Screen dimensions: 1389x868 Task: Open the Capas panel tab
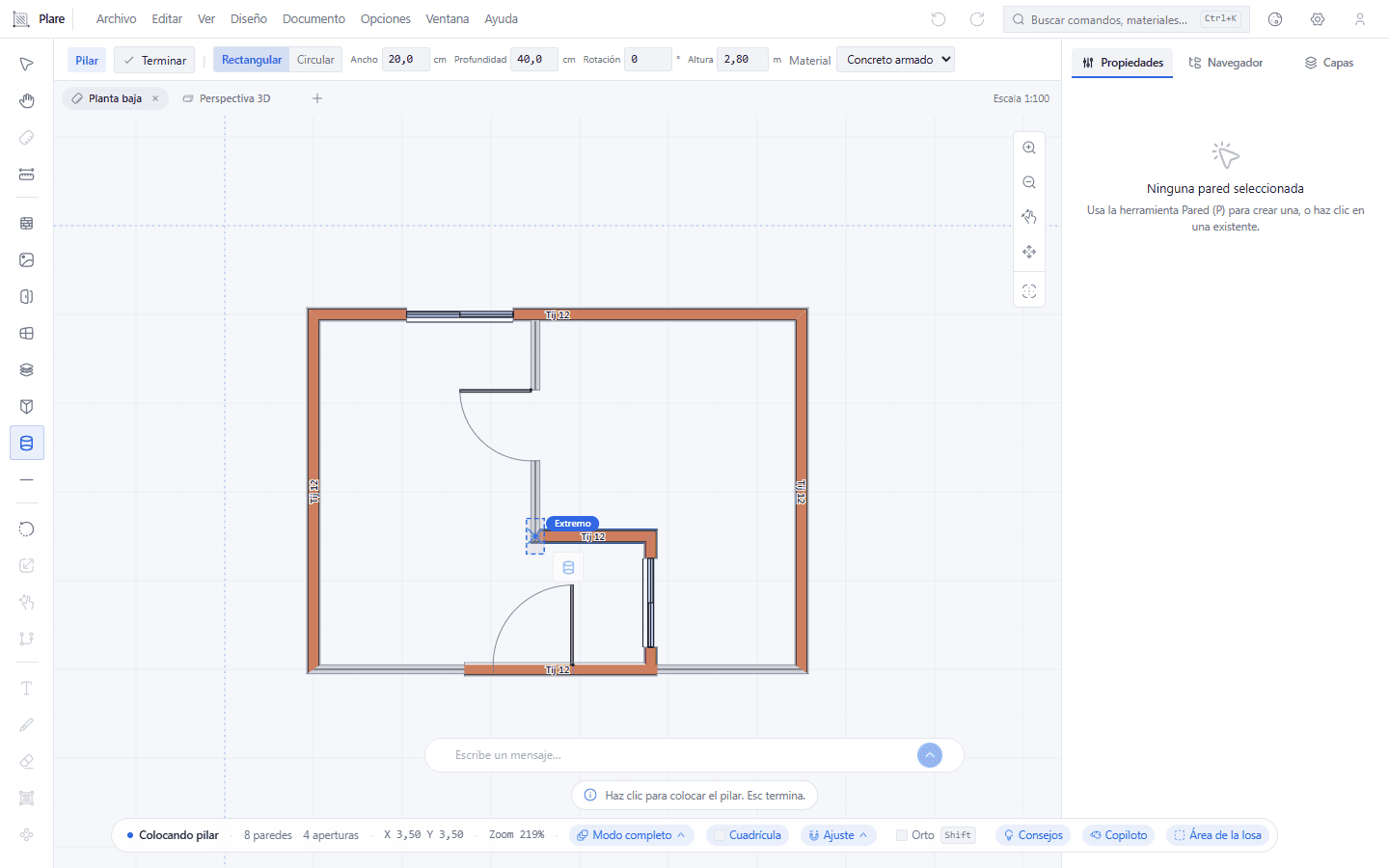(x=1328, y=63)
